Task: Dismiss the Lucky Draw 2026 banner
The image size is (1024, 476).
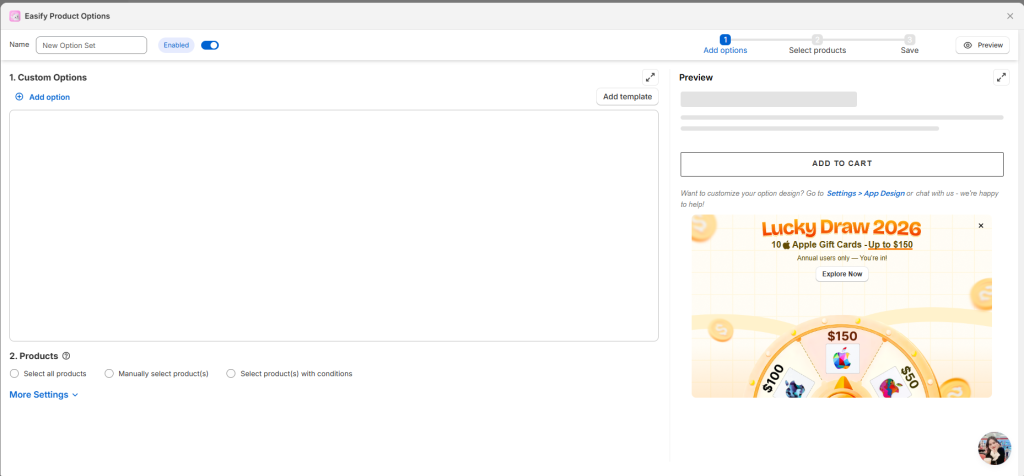Action: pos(980,226)
